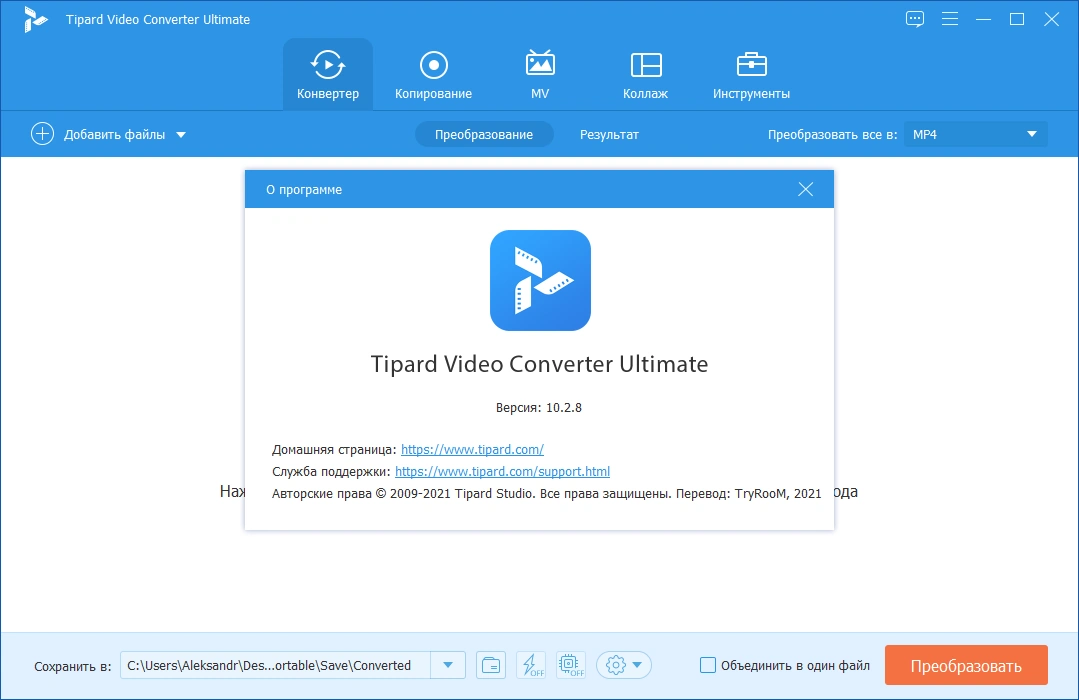
Task: Click the Tipard app logo in title bar
Action: (34, 19)
